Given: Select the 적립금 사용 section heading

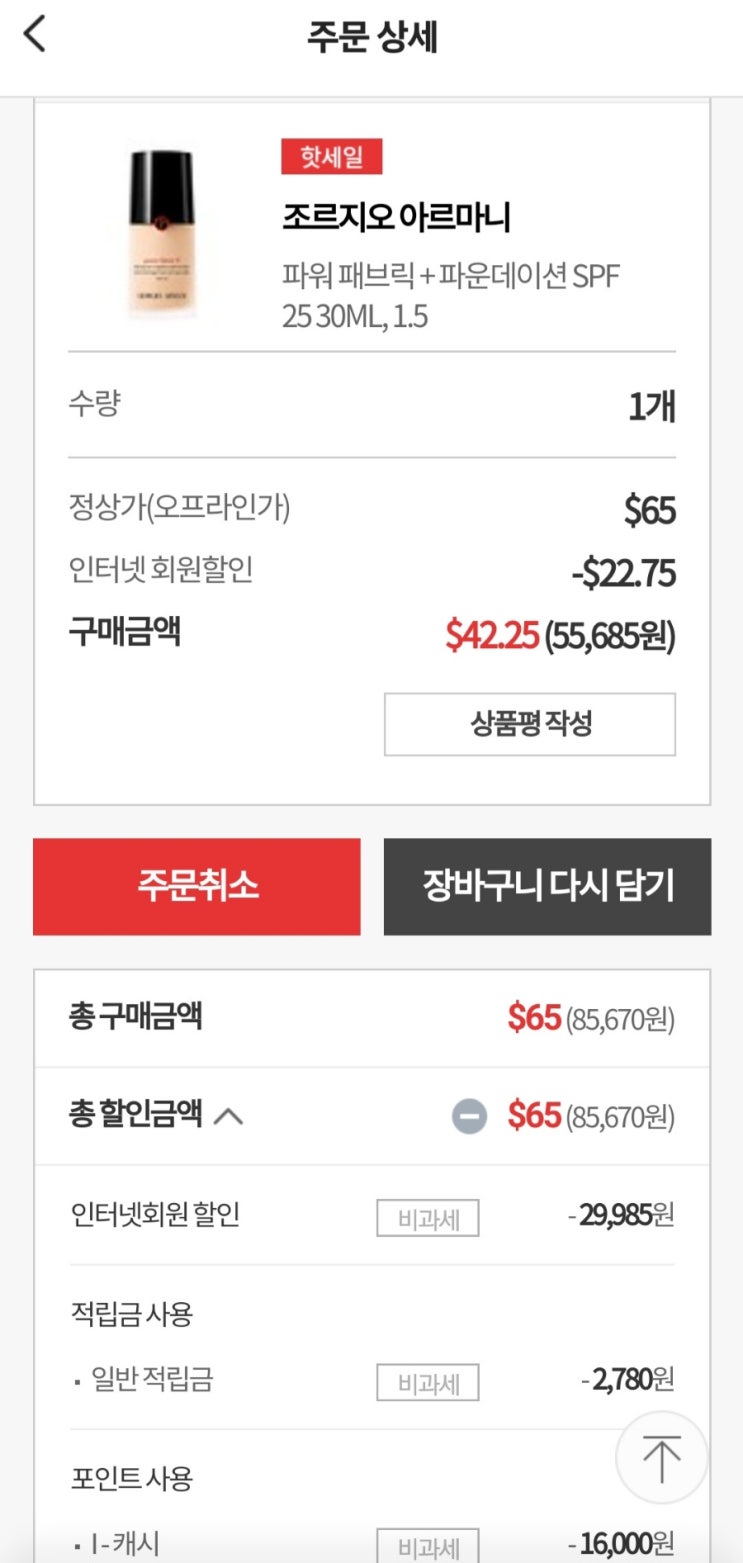Looking at the screenshot, I should tap(132, 1314).
